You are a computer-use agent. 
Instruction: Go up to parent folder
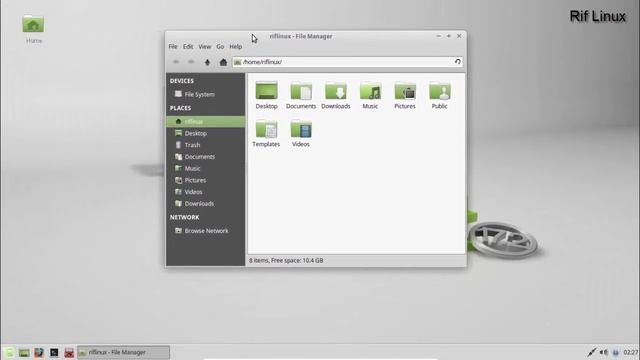[207, 62]
